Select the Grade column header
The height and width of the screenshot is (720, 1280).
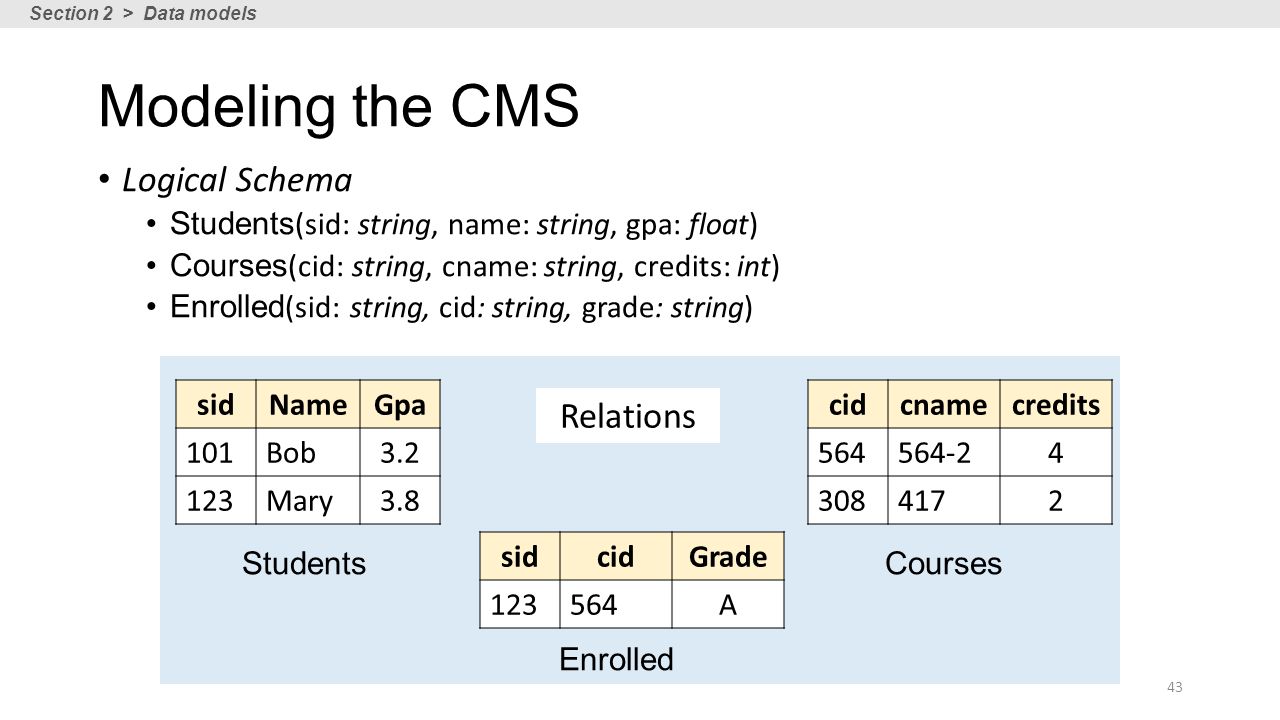point(728,557)
